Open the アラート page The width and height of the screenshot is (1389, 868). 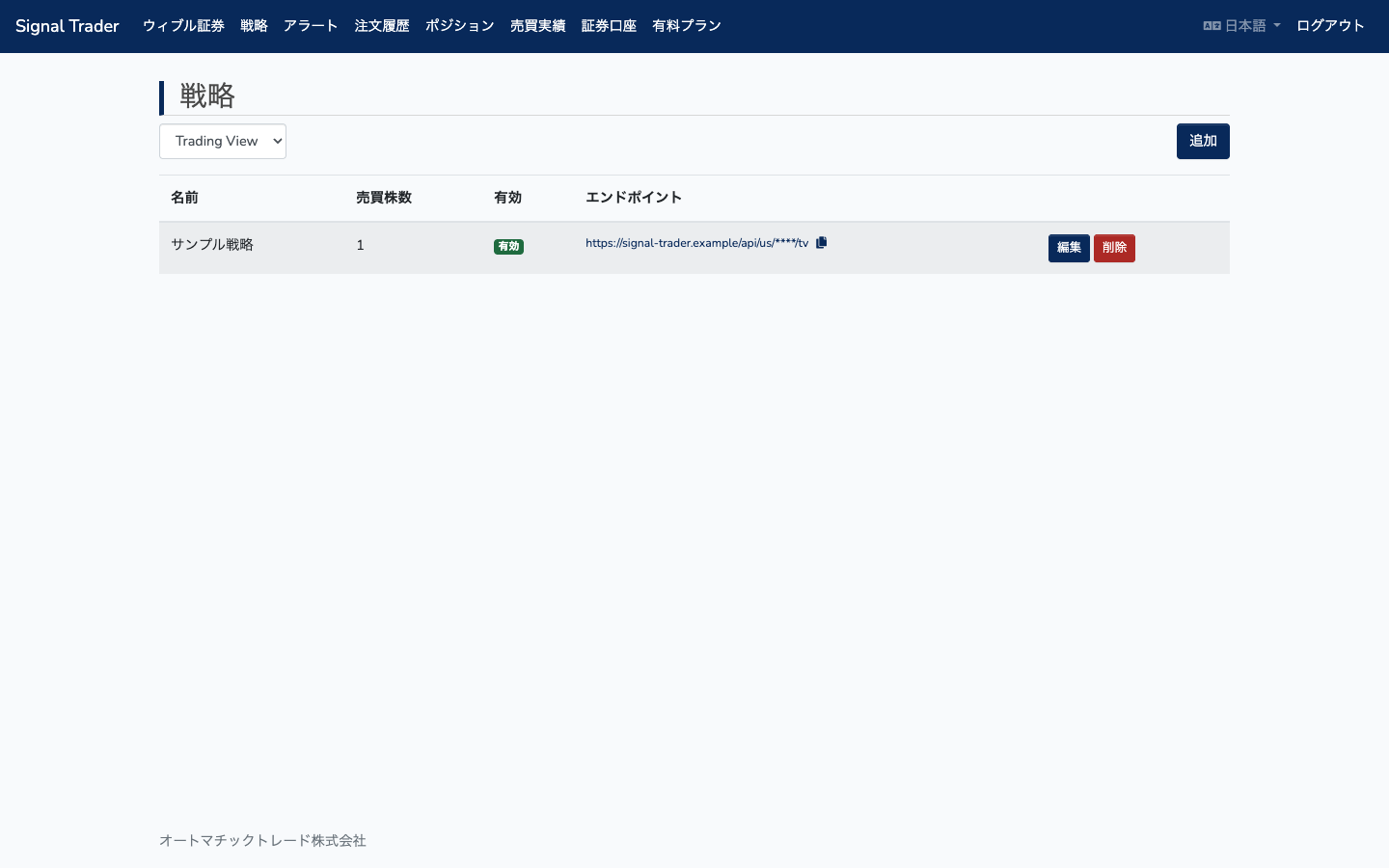(x=311, y=26)
